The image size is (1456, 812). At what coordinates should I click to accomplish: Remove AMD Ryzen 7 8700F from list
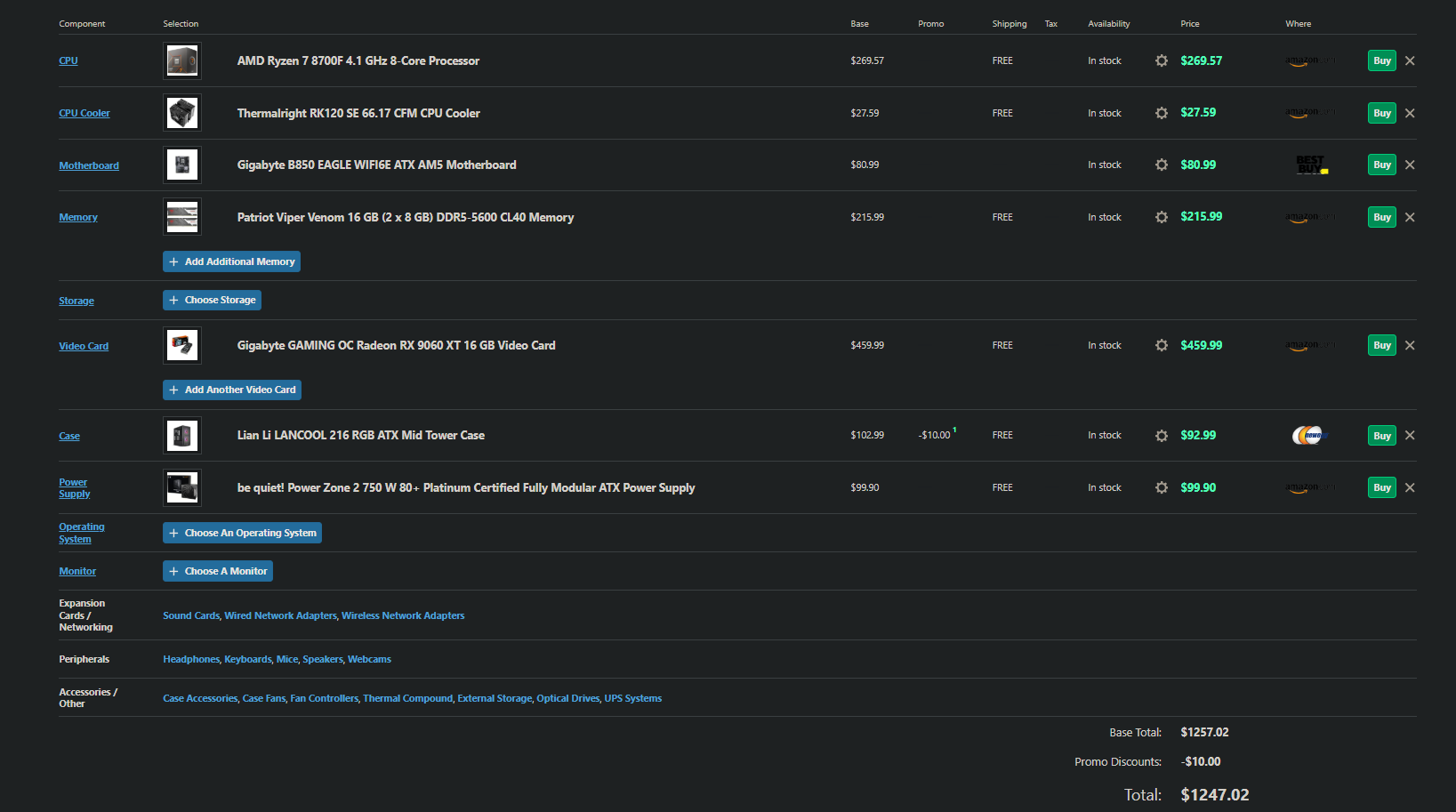pos(1410,60)
